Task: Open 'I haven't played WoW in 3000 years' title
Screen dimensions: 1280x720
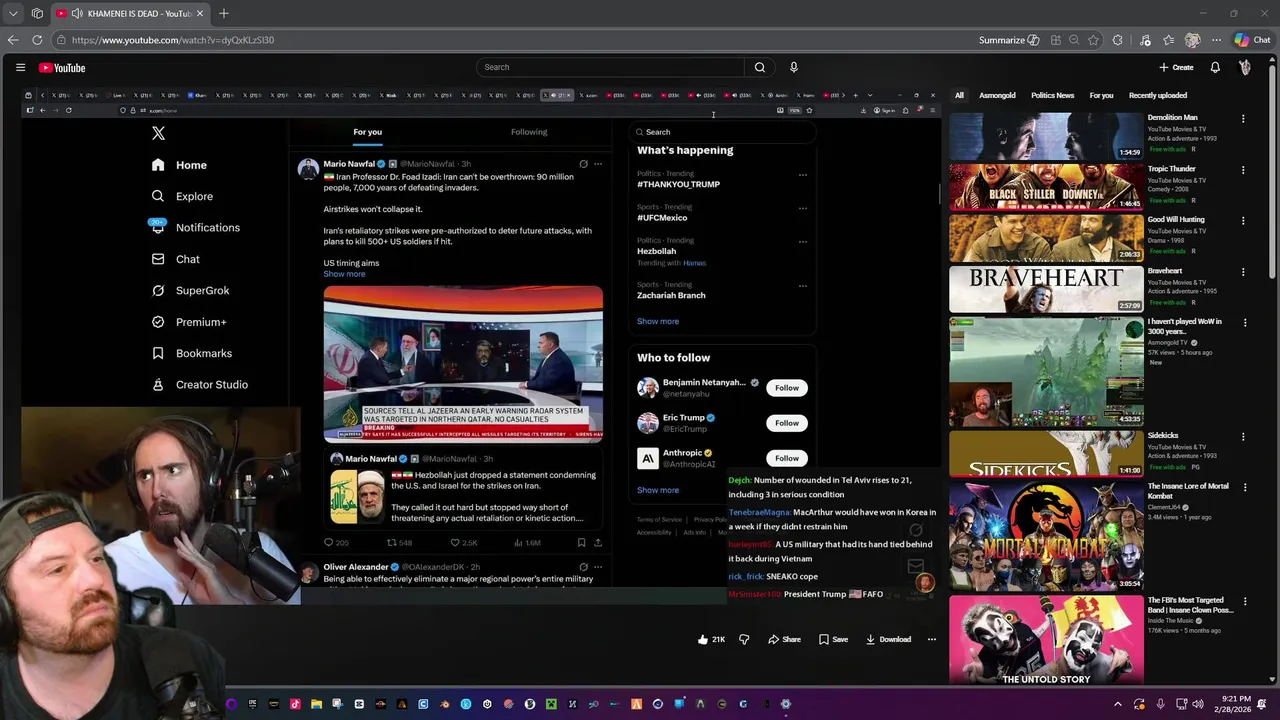Action: click(x=1184, y=326)
